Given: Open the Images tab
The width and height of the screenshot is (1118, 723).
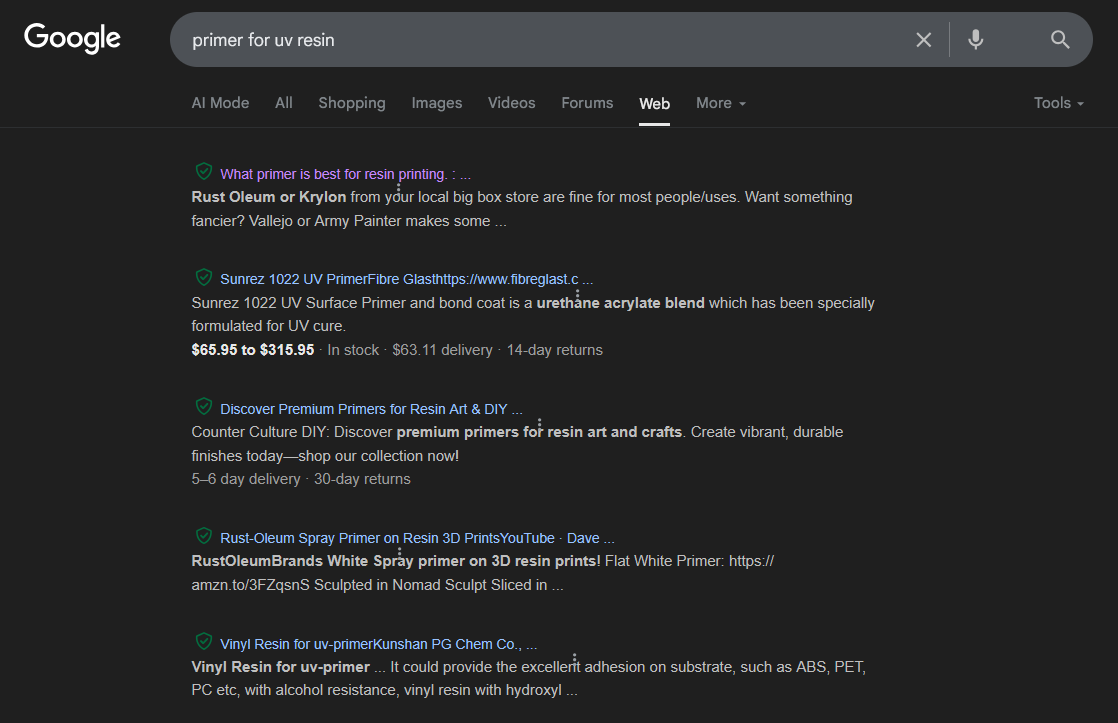Looking at the screenshot, I should pyautogui.click(x=436, y=103).
